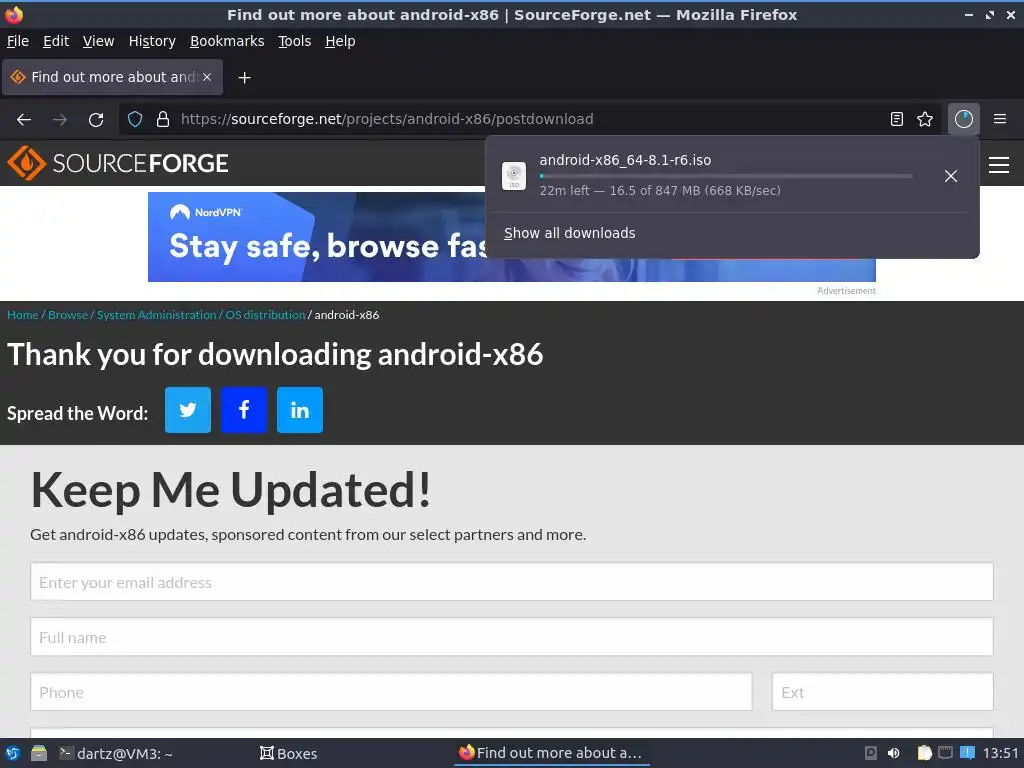The image size is (1024, 768).
Task: Open the Edit menu
Action: (56, 41)
